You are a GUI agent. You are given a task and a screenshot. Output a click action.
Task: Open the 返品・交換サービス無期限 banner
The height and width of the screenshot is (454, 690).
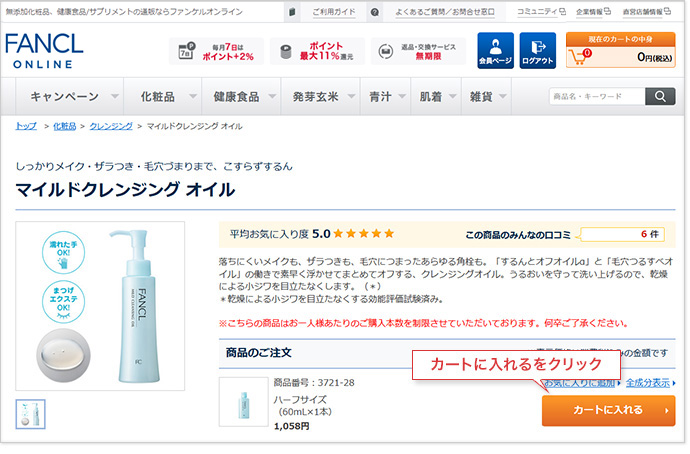418,51
